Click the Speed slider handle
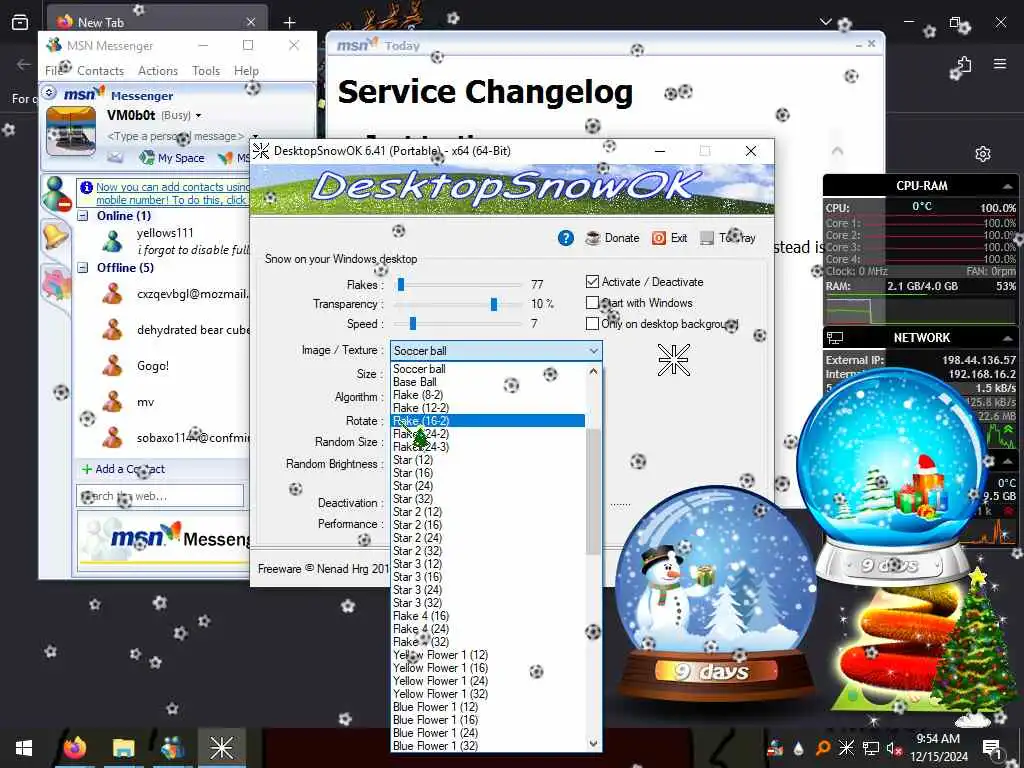This screenshot has width=1024, height=768. click(413, 323)
